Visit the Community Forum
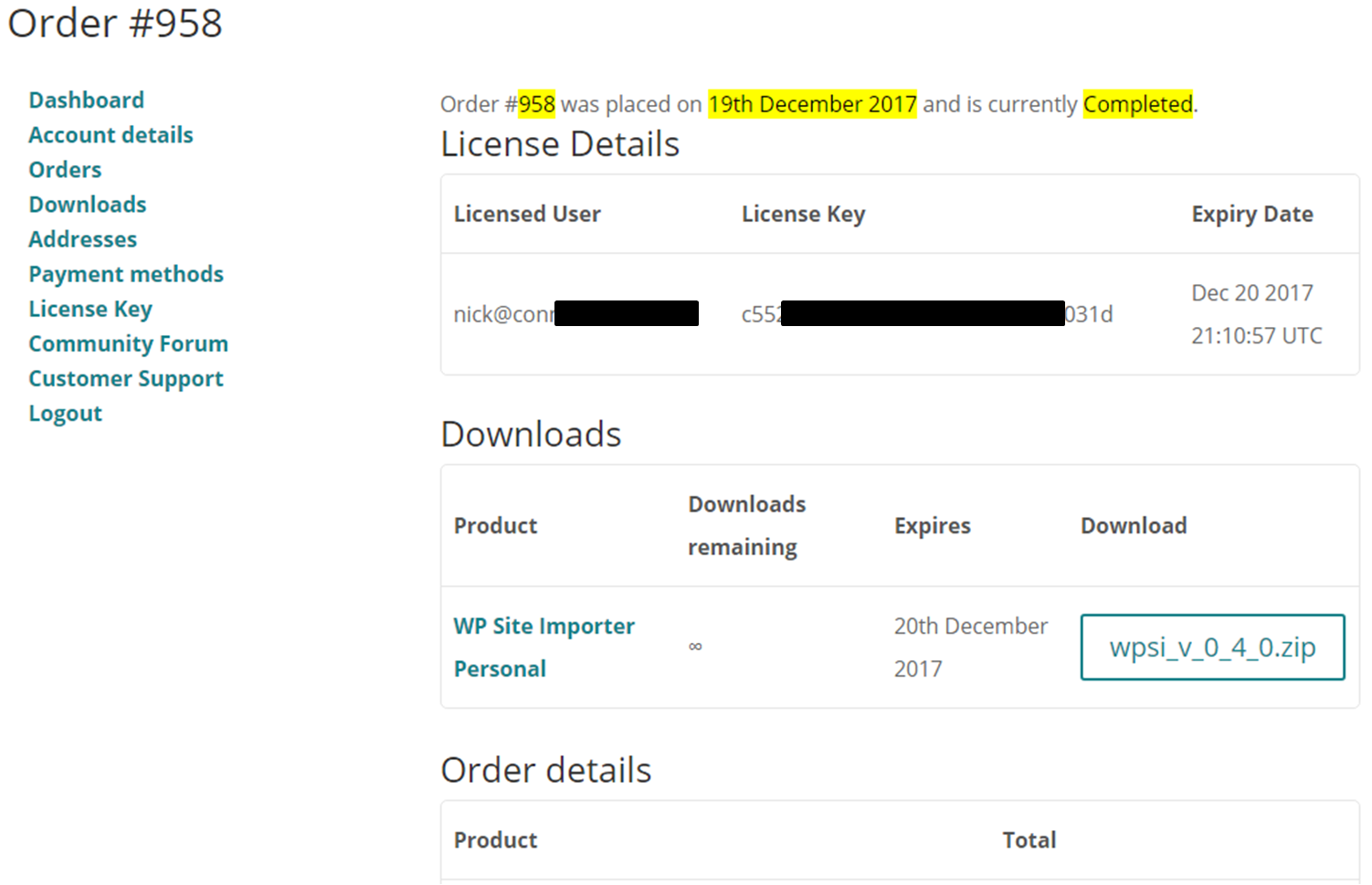 coord(129,344)
